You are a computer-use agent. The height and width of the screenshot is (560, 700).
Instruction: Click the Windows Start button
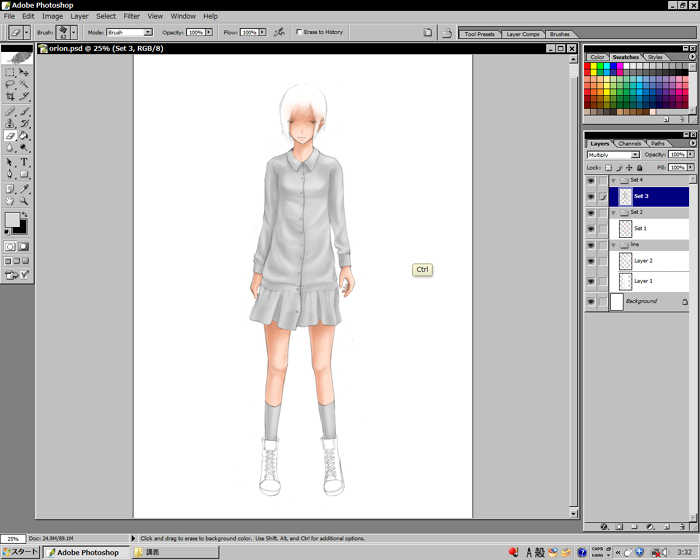click(x=20, y=552)
